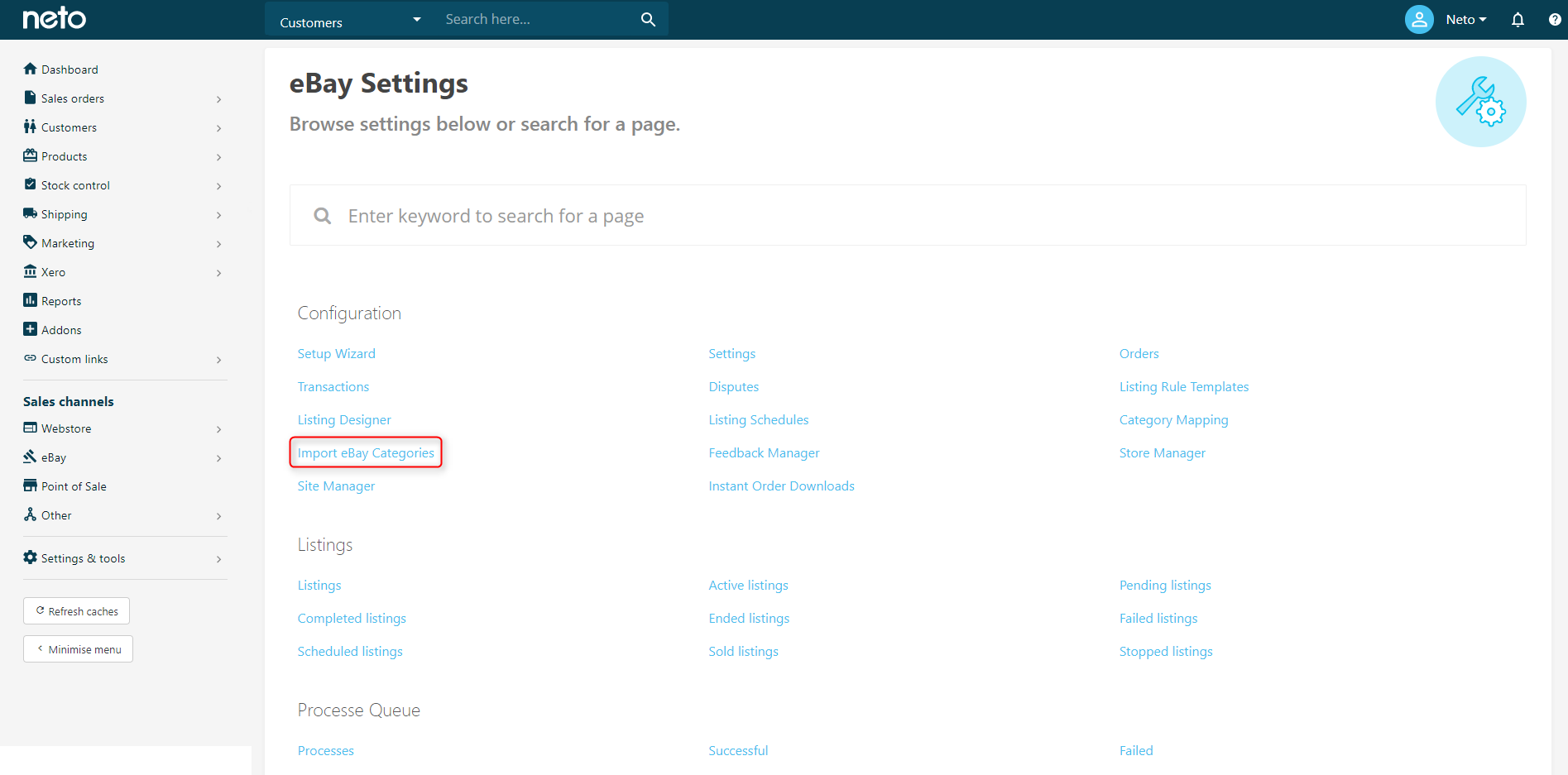Open the Sold listings link

(743, 651)
